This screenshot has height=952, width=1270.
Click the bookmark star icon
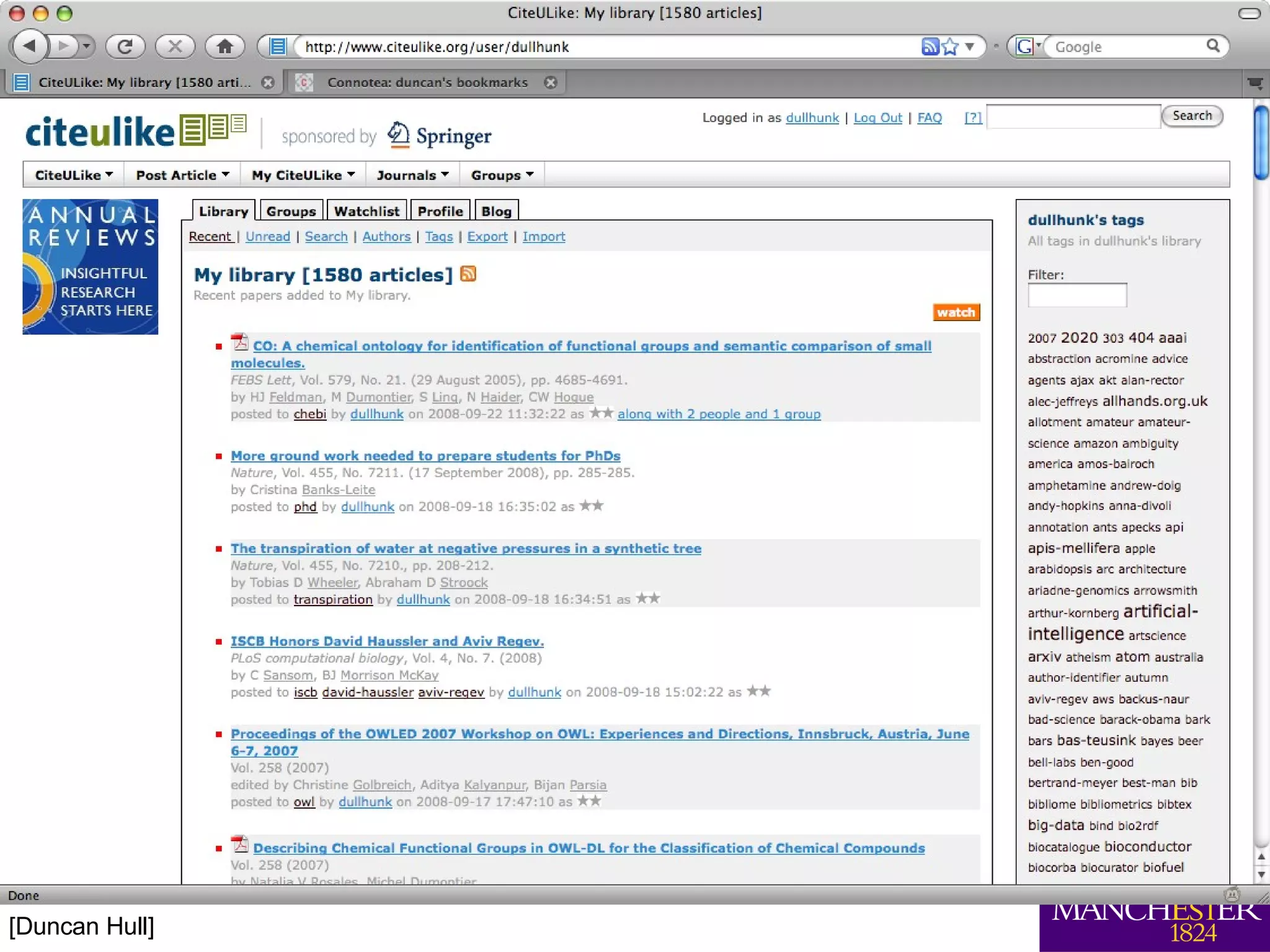pyautogui.click(x=950, y=46)
